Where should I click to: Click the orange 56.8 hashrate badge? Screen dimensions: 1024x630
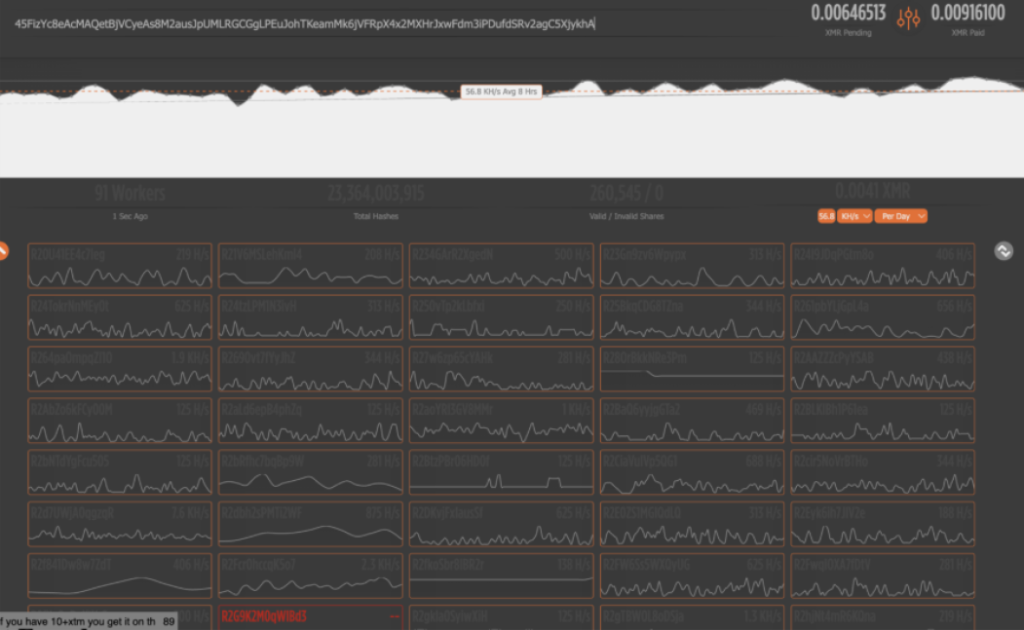tap(826, 215)
